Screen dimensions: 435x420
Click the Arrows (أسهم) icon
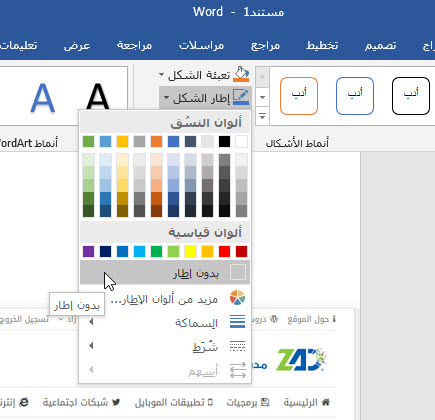(237, 370)
